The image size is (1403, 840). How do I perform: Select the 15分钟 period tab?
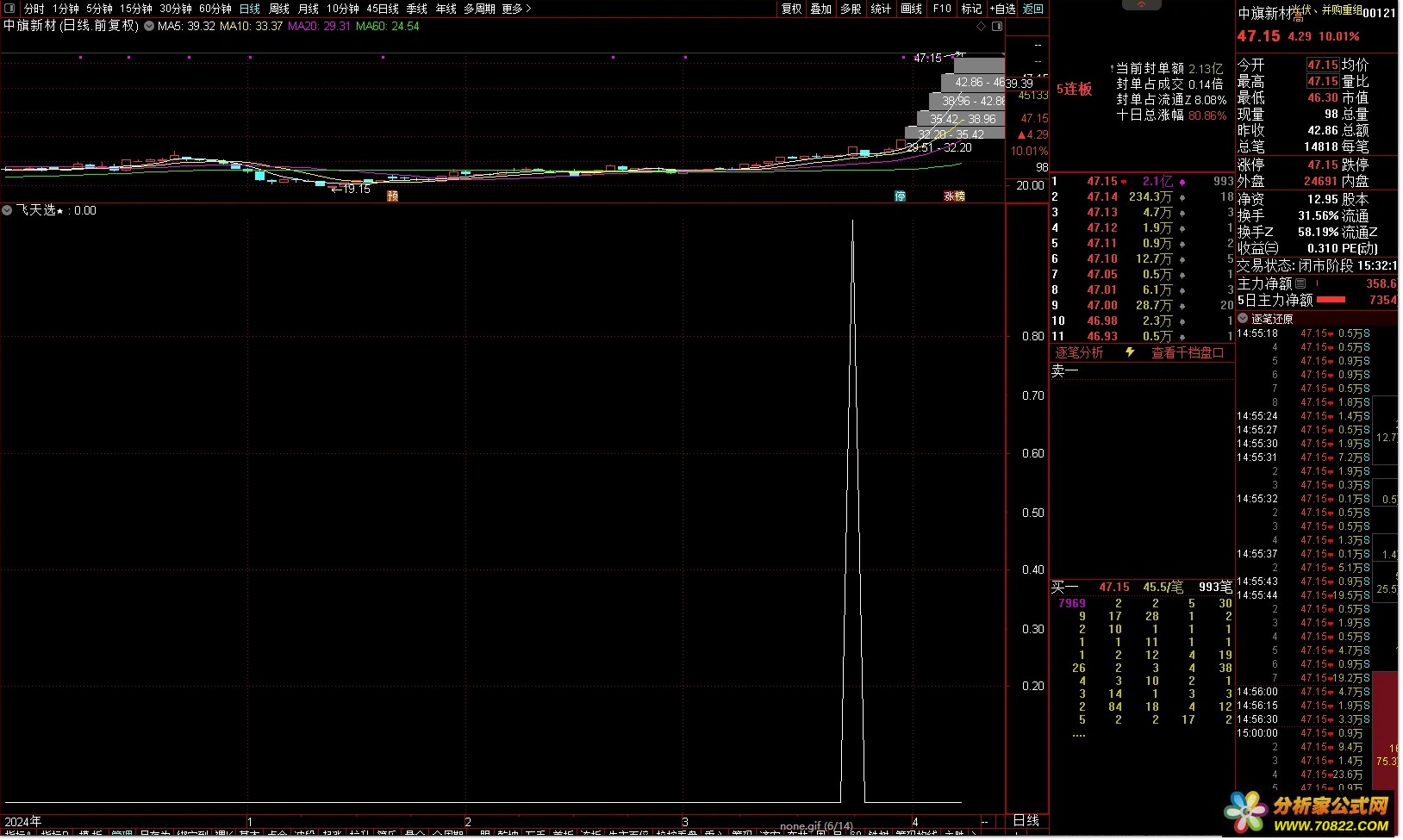[x=135, y=9]
